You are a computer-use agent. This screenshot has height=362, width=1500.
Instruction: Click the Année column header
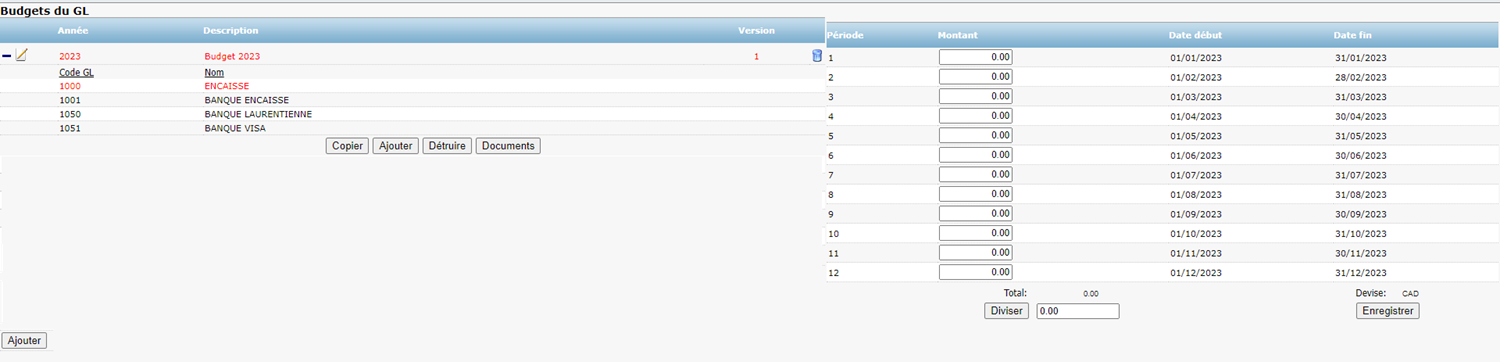click(x=74, y=31)
